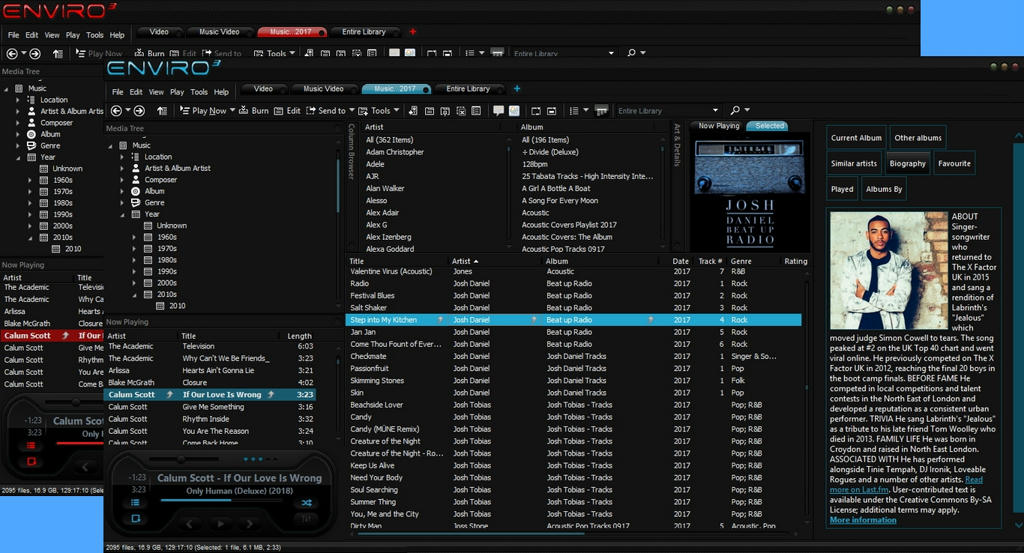This screenshot has width=1024, height=553.
Task: Open Help menu in front window
Action: pos(221,92)
